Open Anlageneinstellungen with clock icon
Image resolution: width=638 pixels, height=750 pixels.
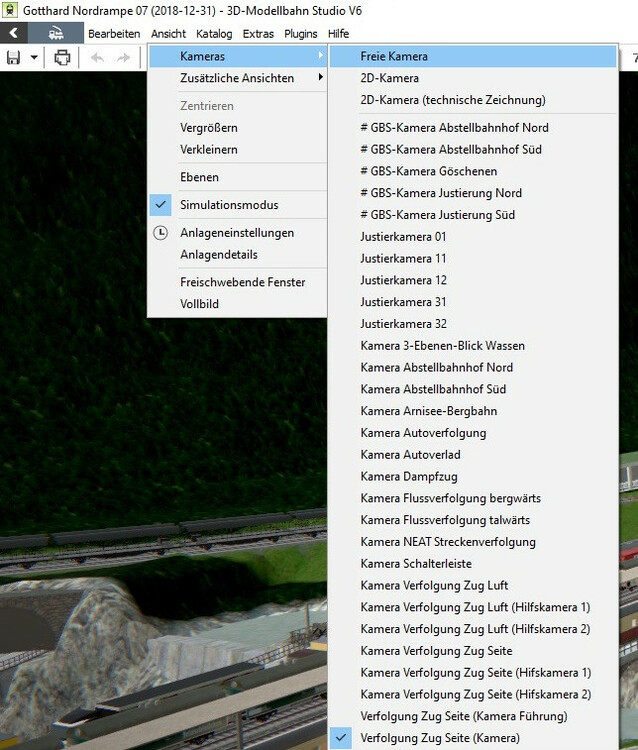click(x=238, y=233)
